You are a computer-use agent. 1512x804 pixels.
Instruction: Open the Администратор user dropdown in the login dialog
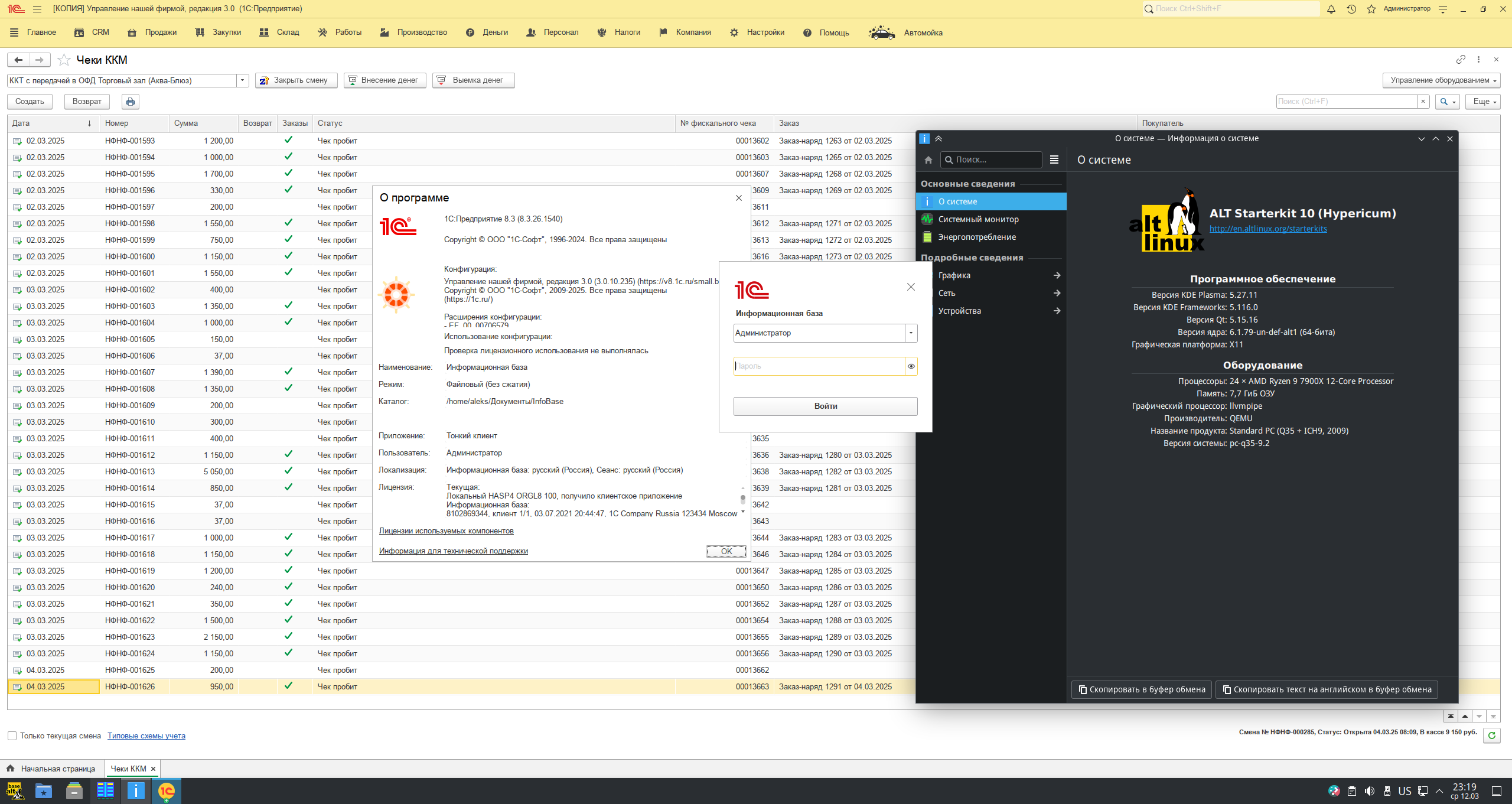(x=911, y=333)
